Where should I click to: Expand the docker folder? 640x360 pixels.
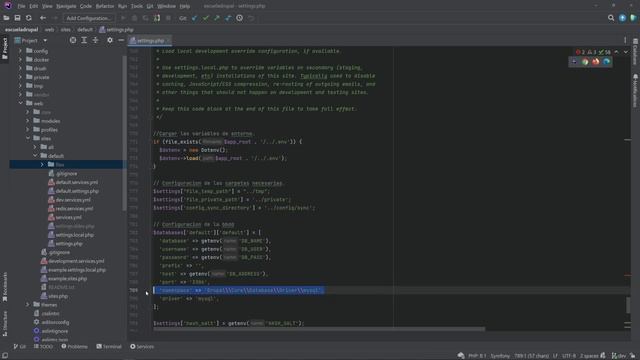point(20,60)
